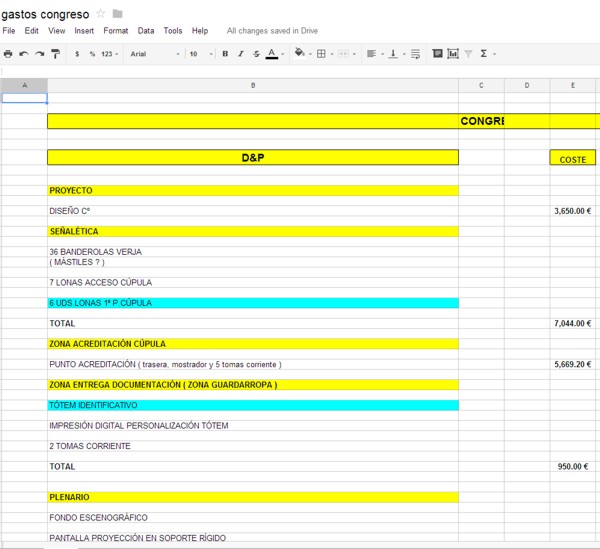Screen dimensions: 600x549
Task: Click the gastos congreso document title
Action: point(45,14)
